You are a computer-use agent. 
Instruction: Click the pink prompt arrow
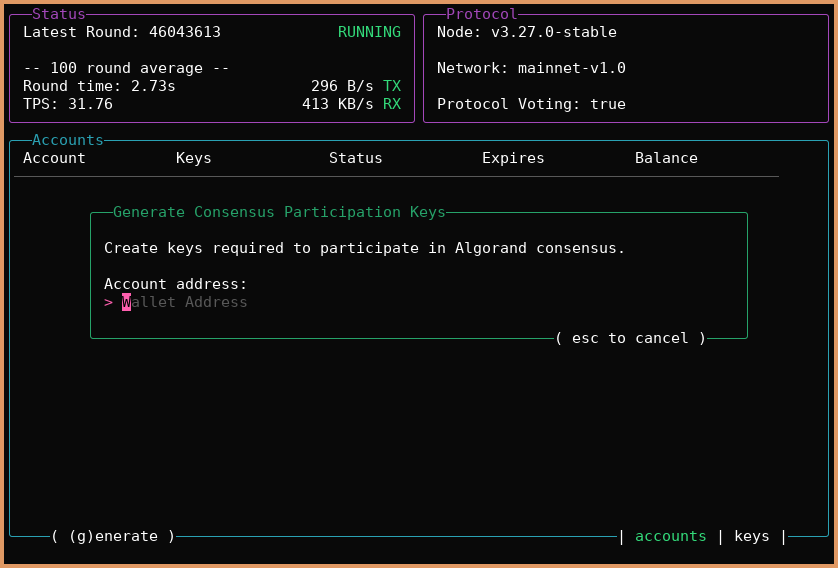click(x=108, y=302)
